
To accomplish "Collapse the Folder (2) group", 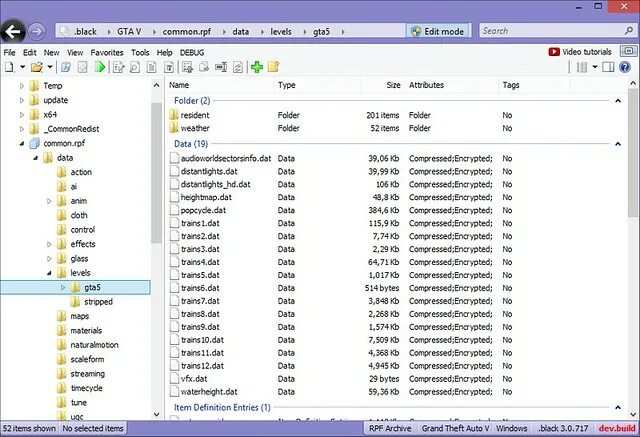I will tap(618, 100).
